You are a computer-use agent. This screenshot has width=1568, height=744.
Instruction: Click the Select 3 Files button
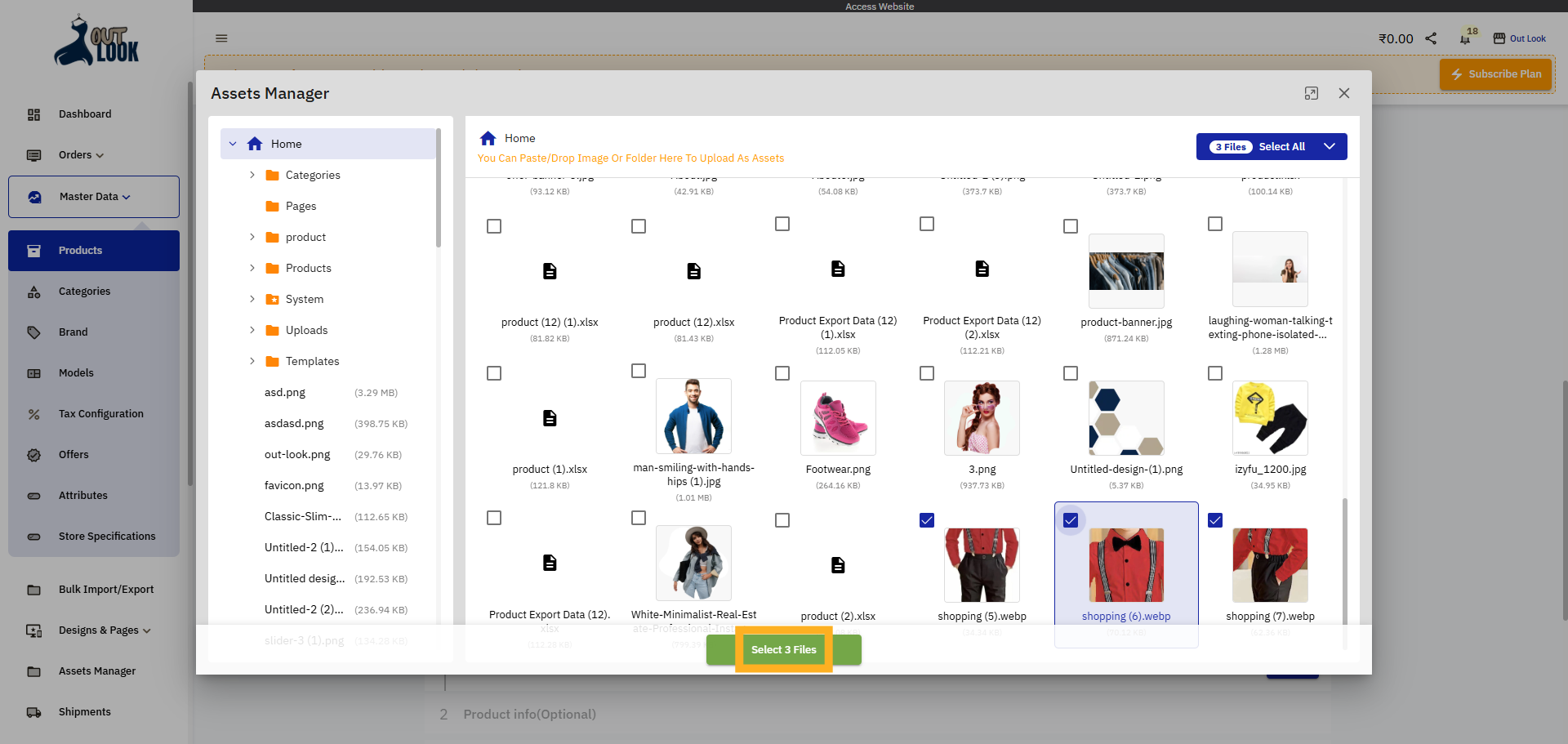784,649
